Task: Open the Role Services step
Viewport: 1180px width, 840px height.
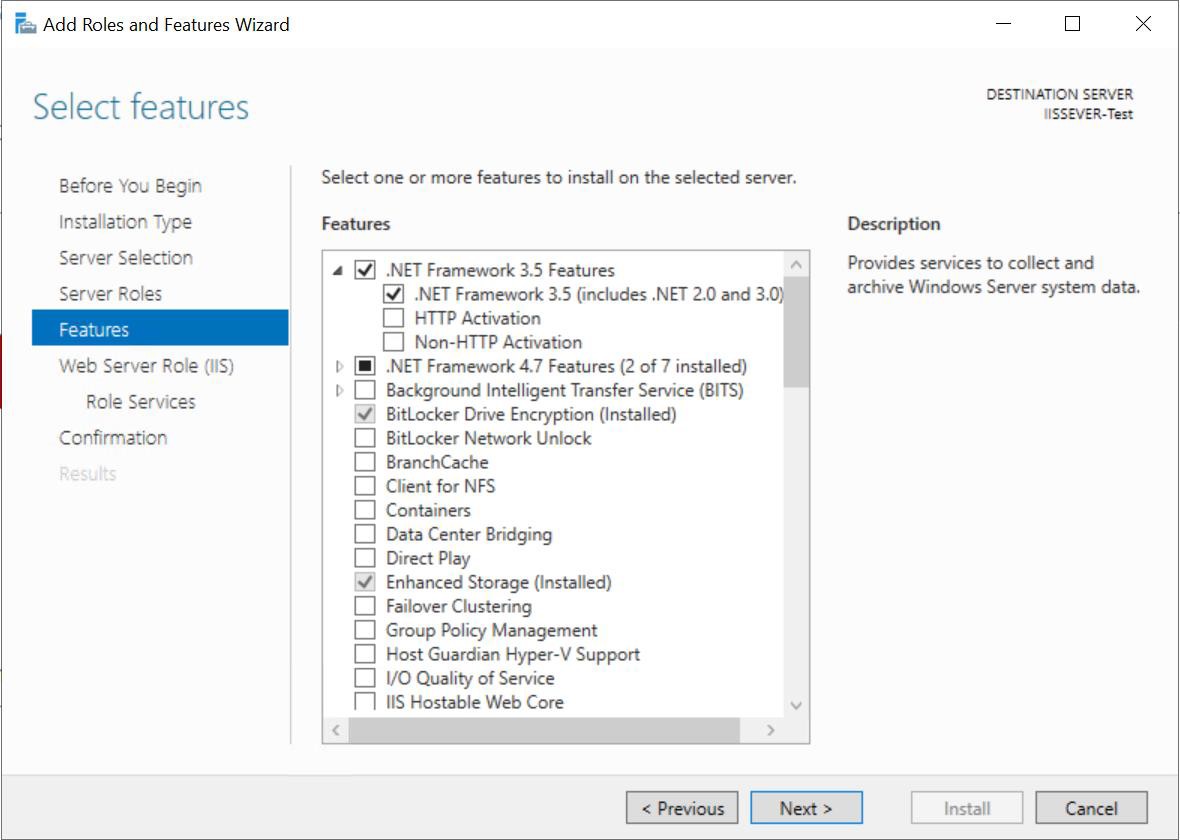Action: 141,402
